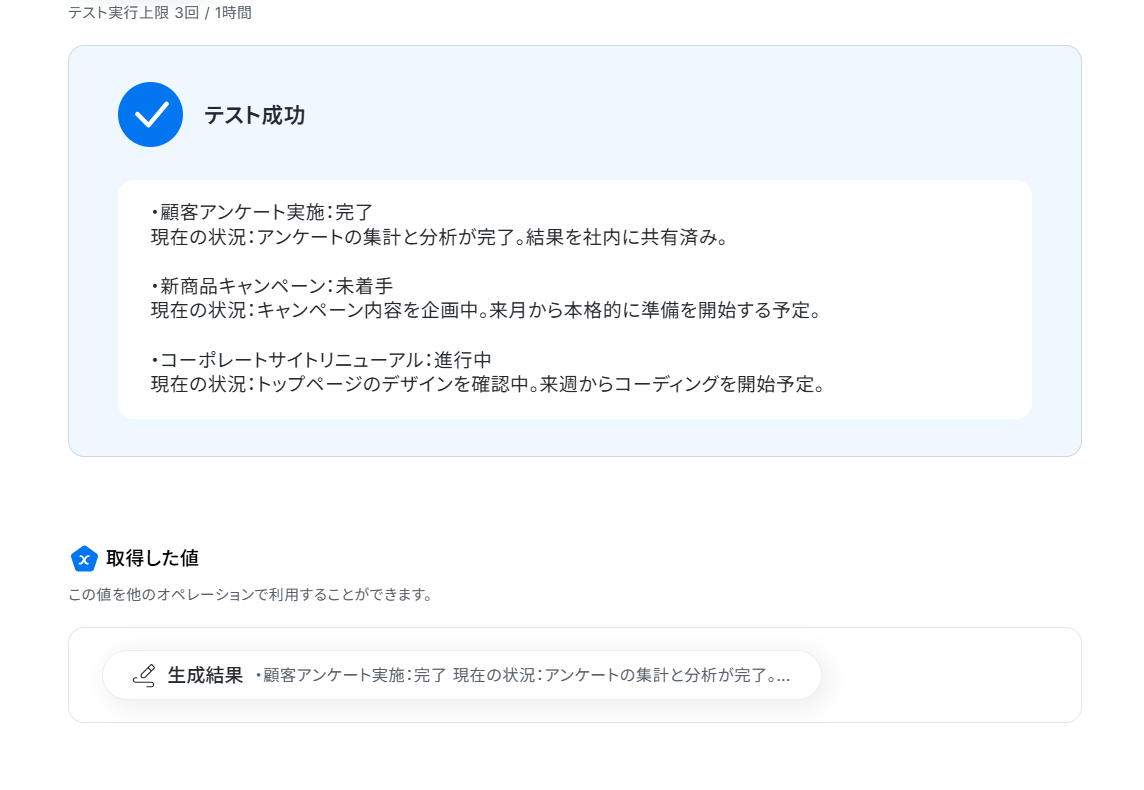
Task: Click the キャンペーン内容を企画中 status sentence
Action: tap(487, 310)
